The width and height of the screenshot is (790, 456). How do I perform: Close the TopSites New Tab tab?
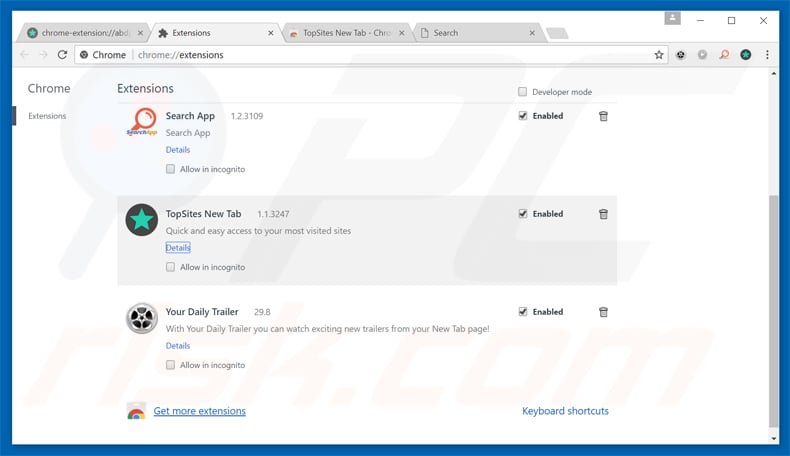pos(402,33)
